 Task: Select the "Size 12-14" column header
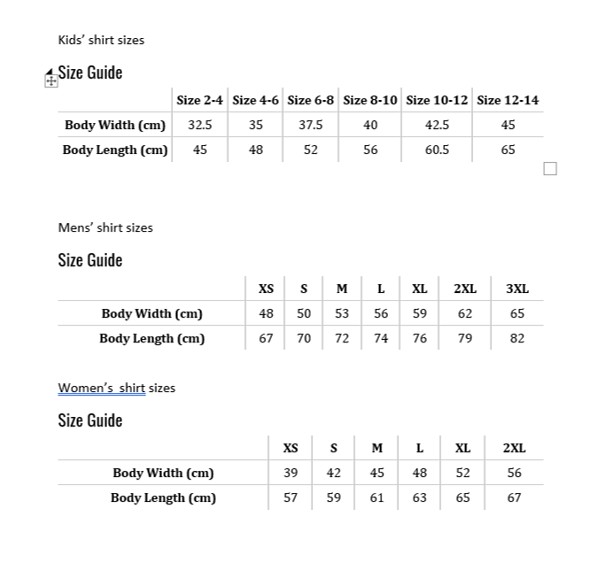(508, 100)
